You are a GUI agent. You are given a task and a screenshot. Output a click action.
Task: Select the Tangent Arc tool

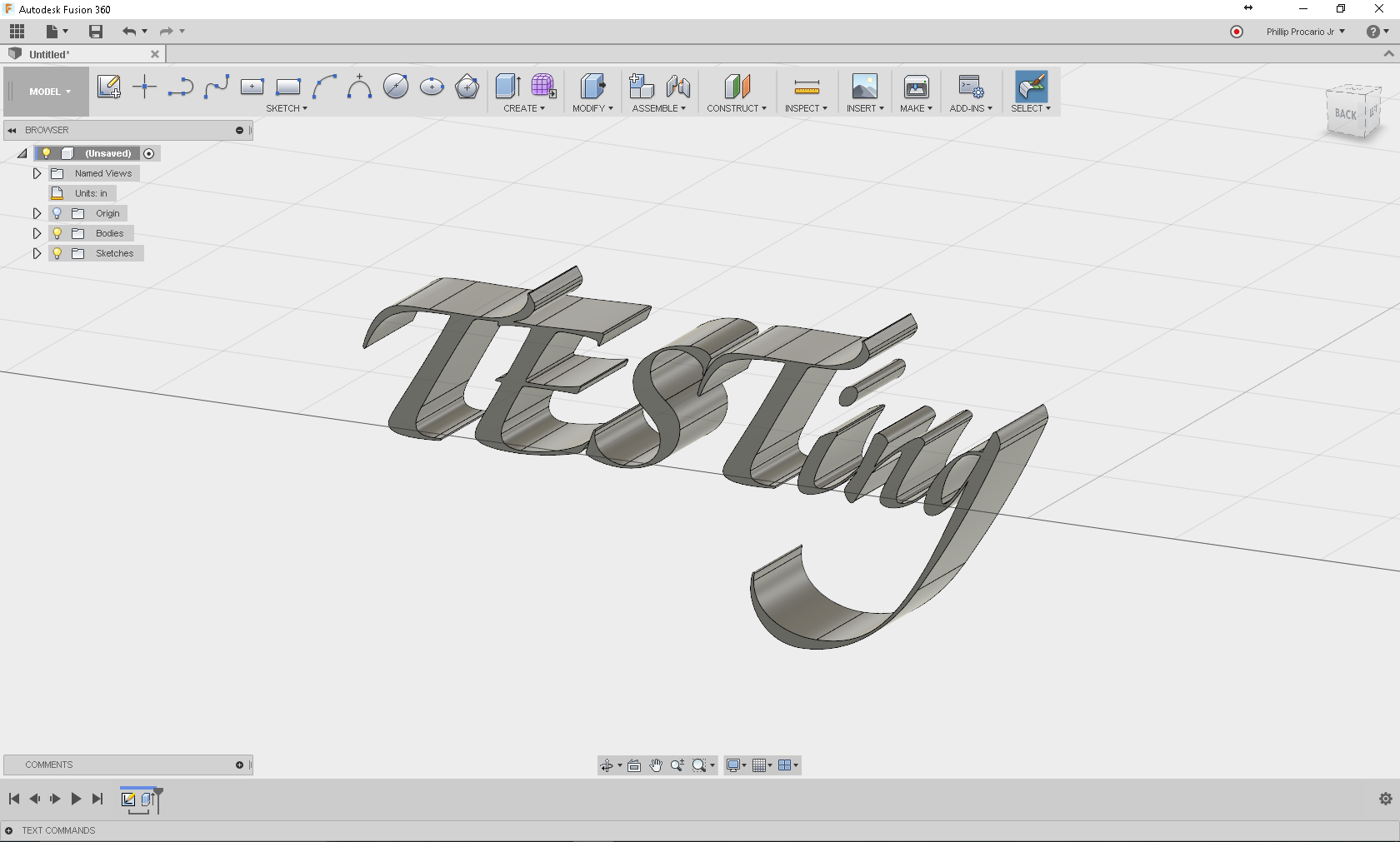click(359, 87)
